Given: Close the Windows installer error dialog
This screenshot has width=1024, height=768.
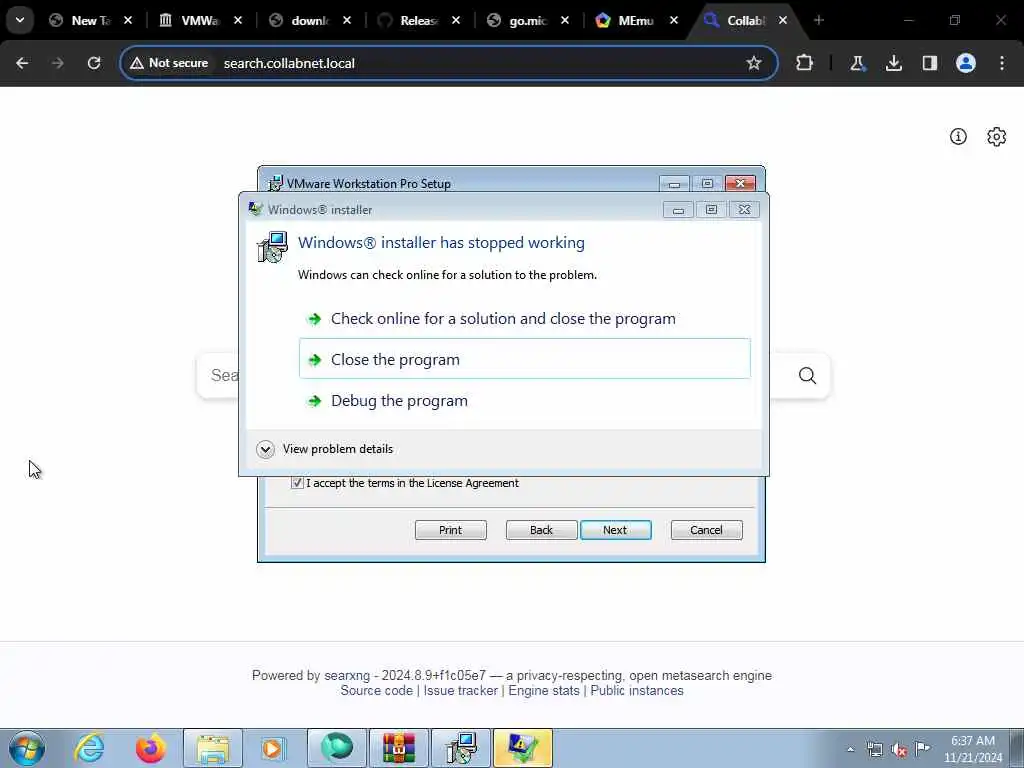Looking at the screenshot, I should pyautogui.click(x=744, y=210).
